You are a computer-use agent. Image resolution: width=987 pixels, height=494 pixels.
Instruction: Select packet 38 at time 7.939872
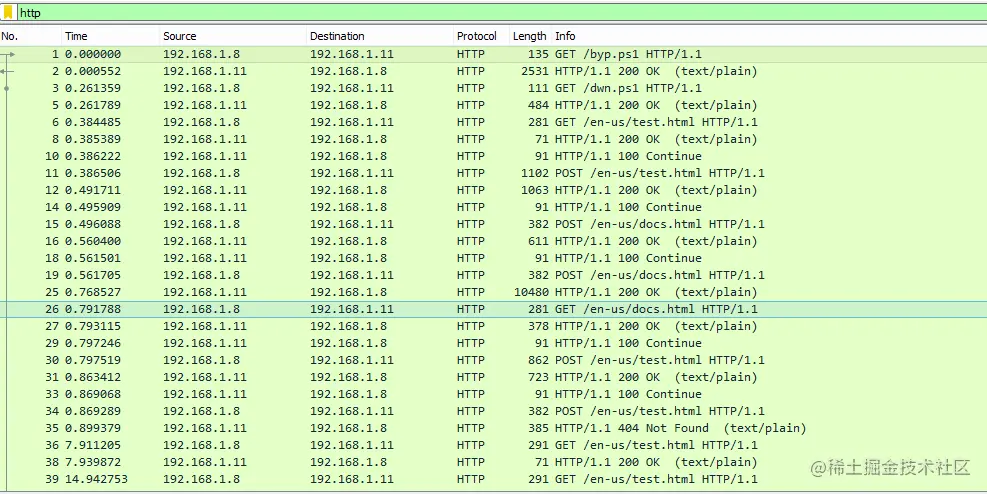pos(494,462)
